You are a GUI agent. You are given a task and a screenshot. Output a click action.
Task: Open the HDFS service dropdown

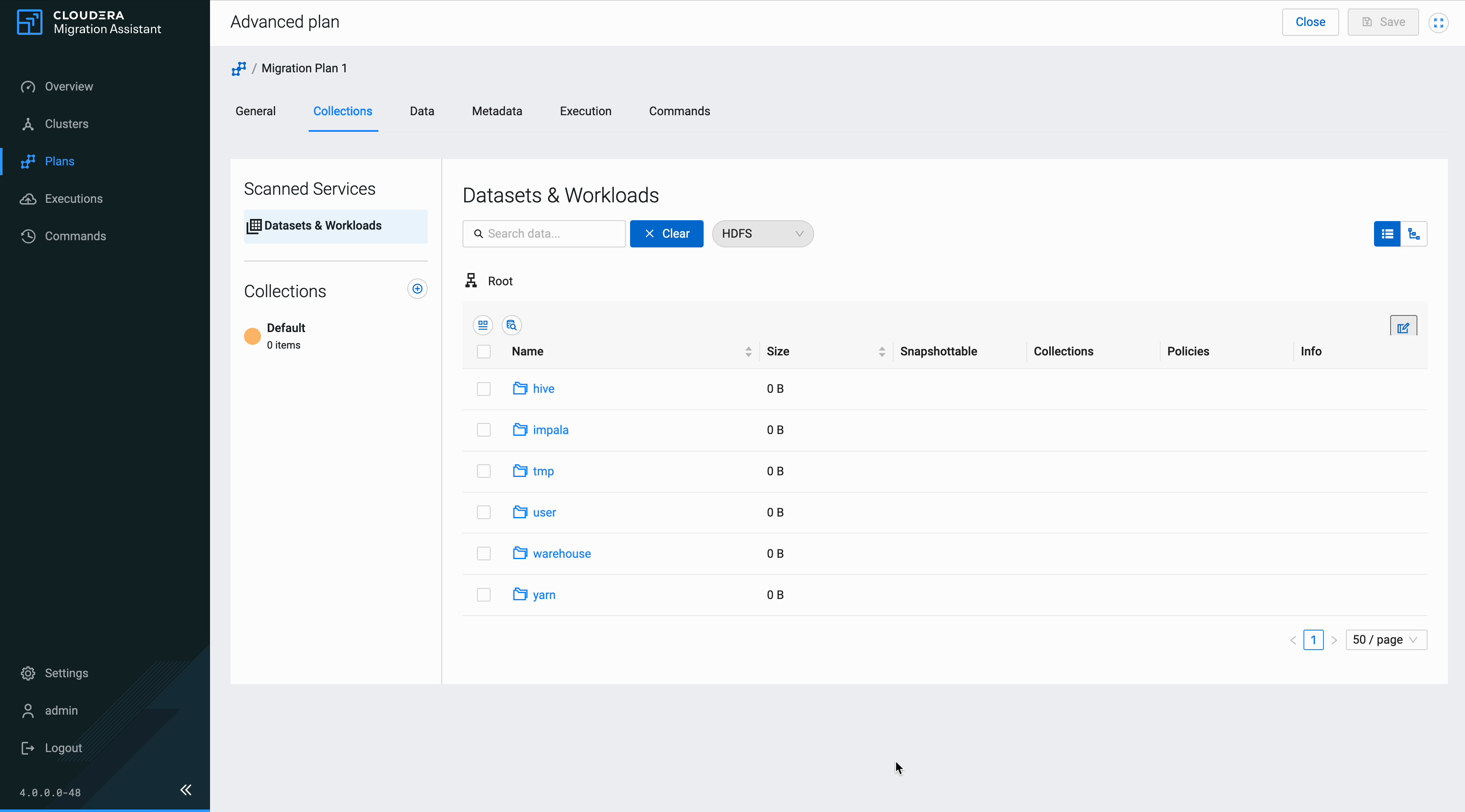pyautogui.click(x=763, y=234)
